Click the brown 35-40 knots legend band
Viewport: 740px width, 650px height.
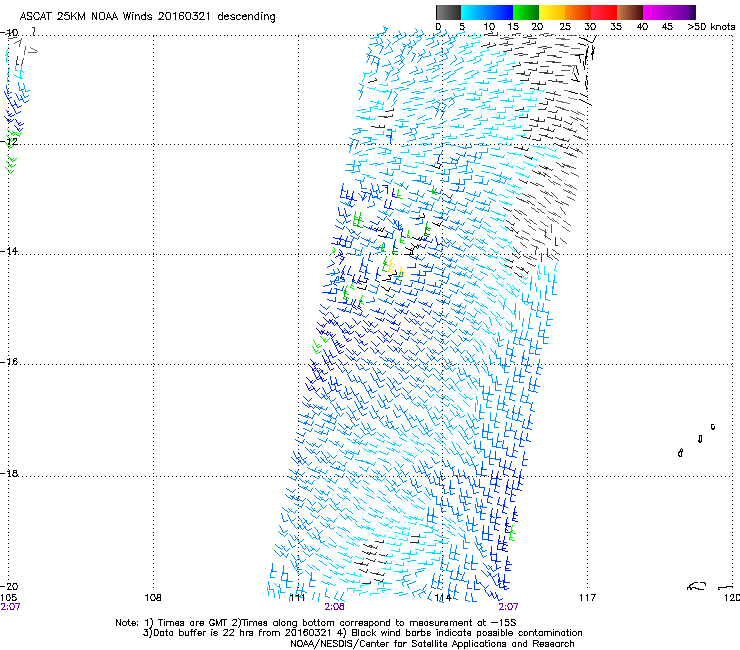pos(630,12)
